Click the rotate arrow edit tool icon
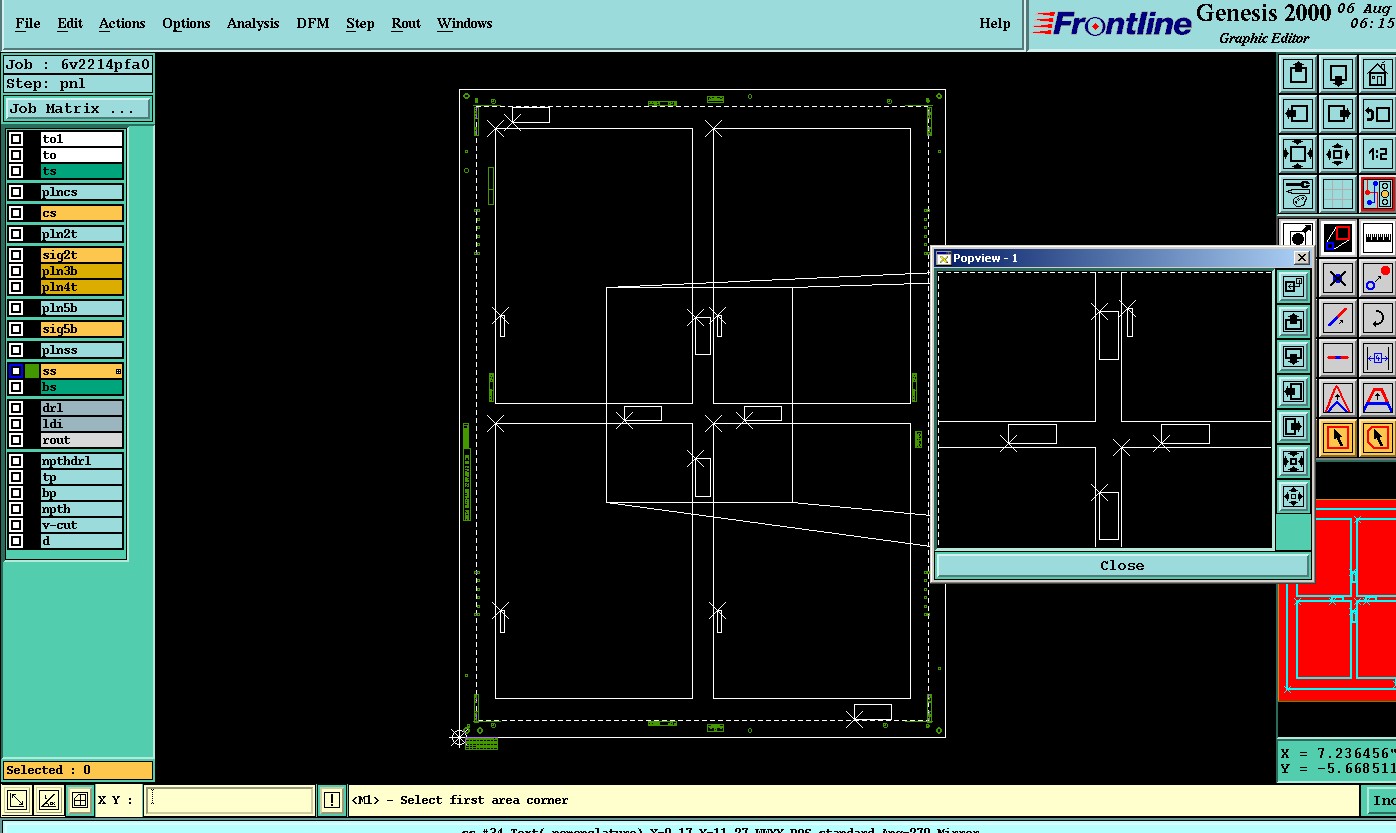 1377,318
